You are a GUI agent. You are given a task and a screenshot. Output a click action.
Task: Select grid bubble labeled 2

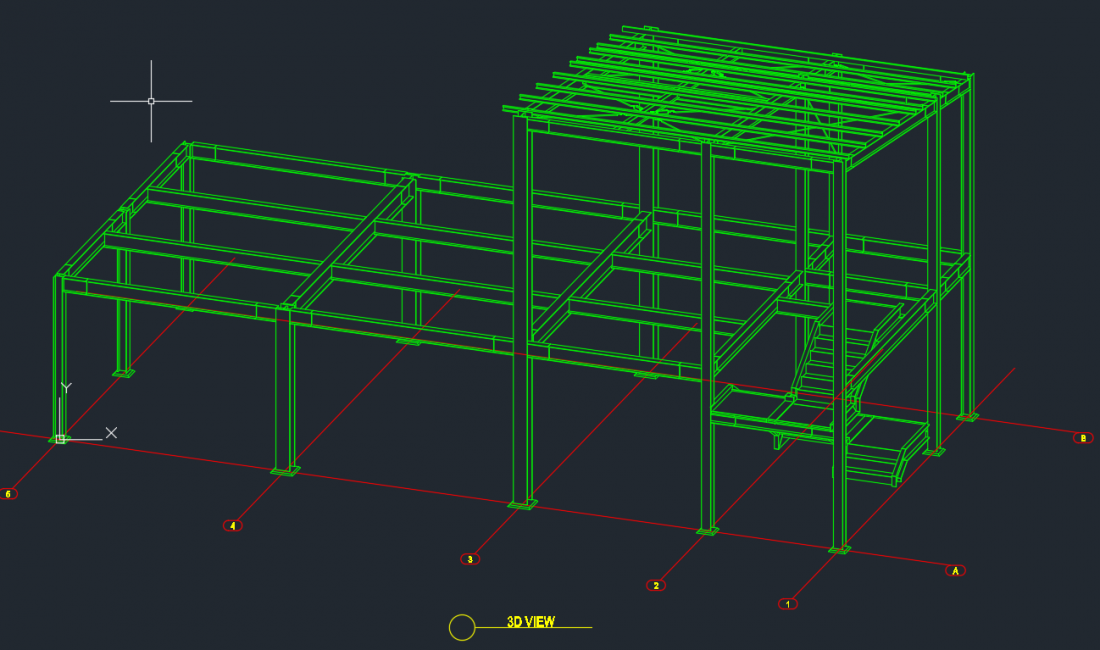tap(656, 585)
